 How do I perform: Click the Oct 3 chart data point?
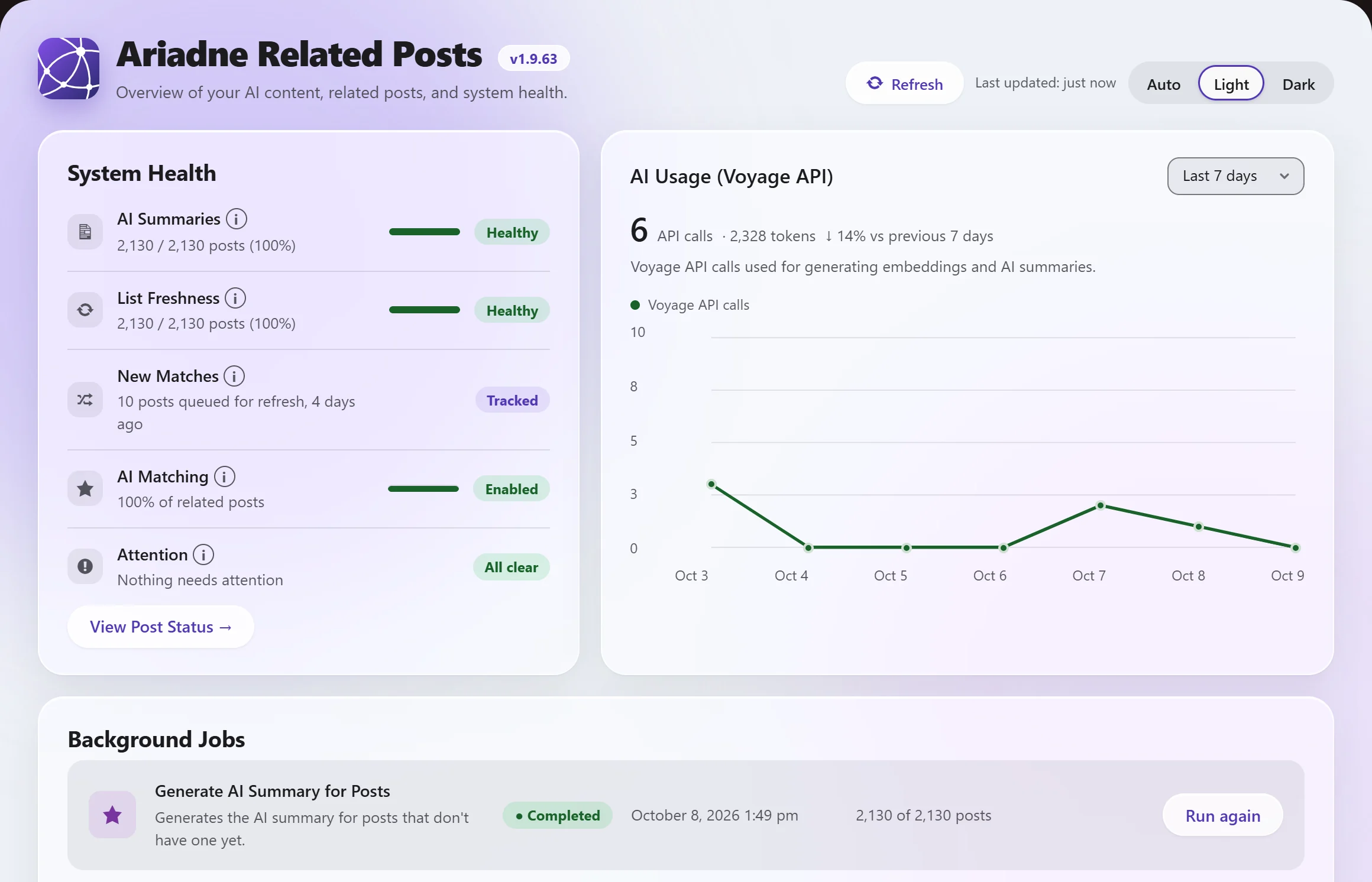click(x=711, y=484)
